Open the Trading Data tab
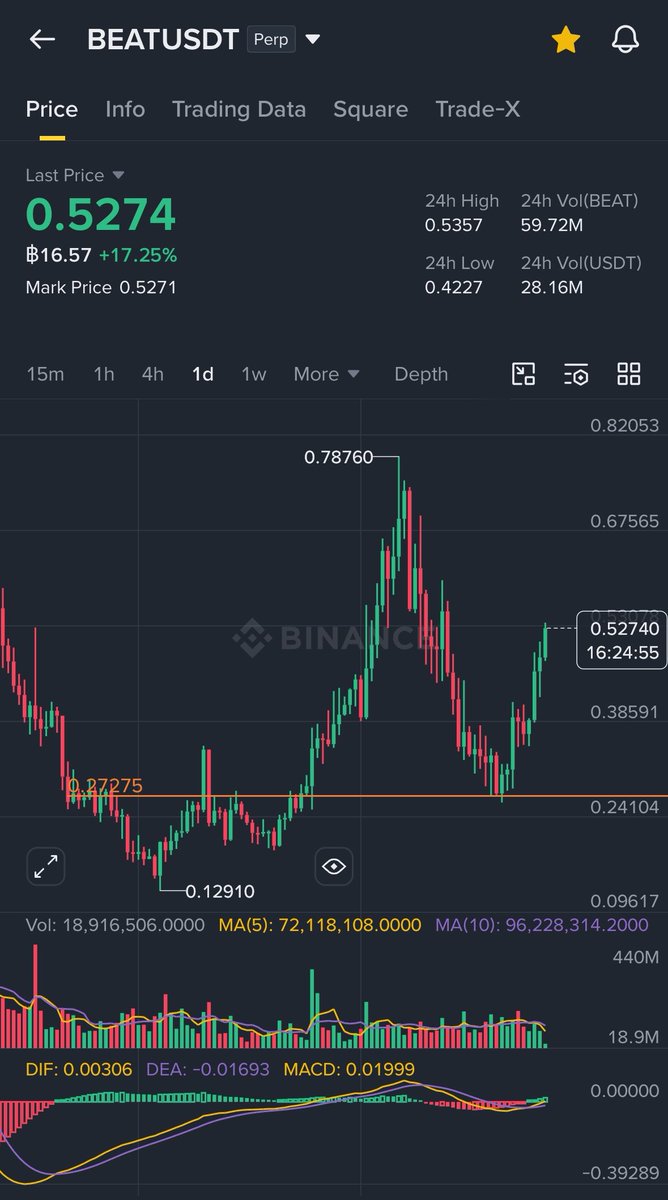This screenshot has width=668, height=1200. [x=239, y=109]
